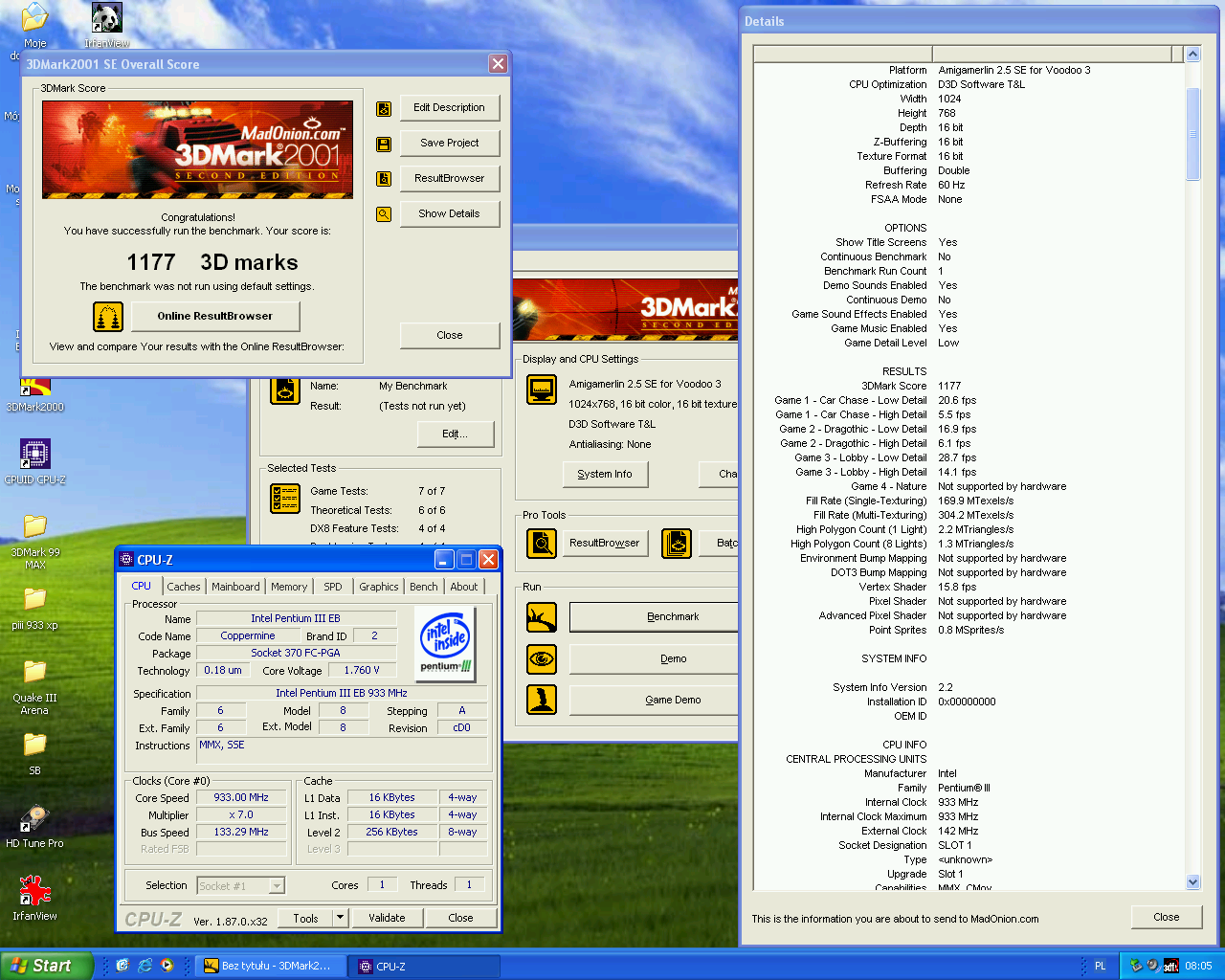The image size is (1225, 980).
Task: Click the Selected Tests checklist icon
Action: click(285, 499)
